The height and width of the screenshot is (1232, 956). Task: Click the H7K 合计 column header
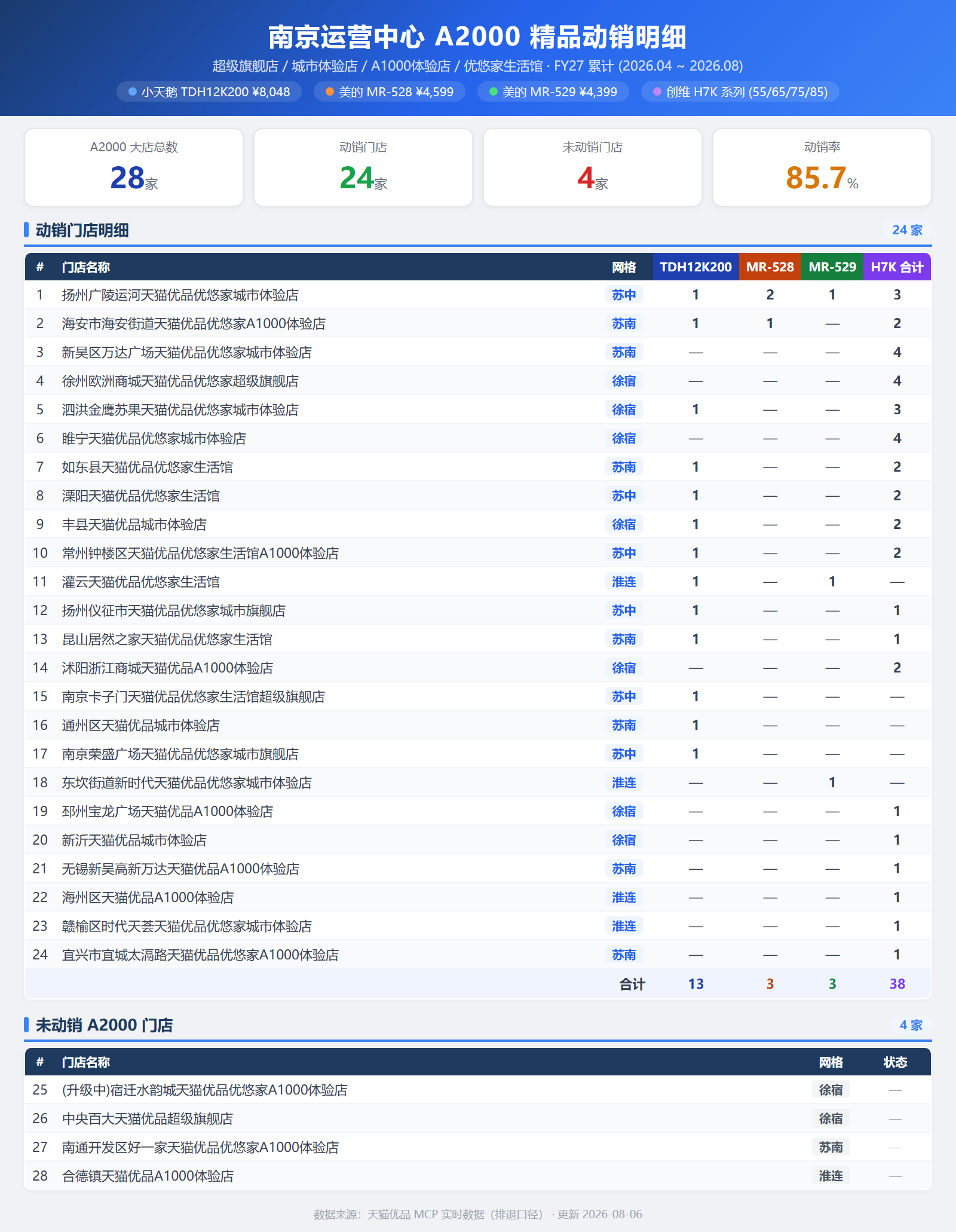pos(897,267)
